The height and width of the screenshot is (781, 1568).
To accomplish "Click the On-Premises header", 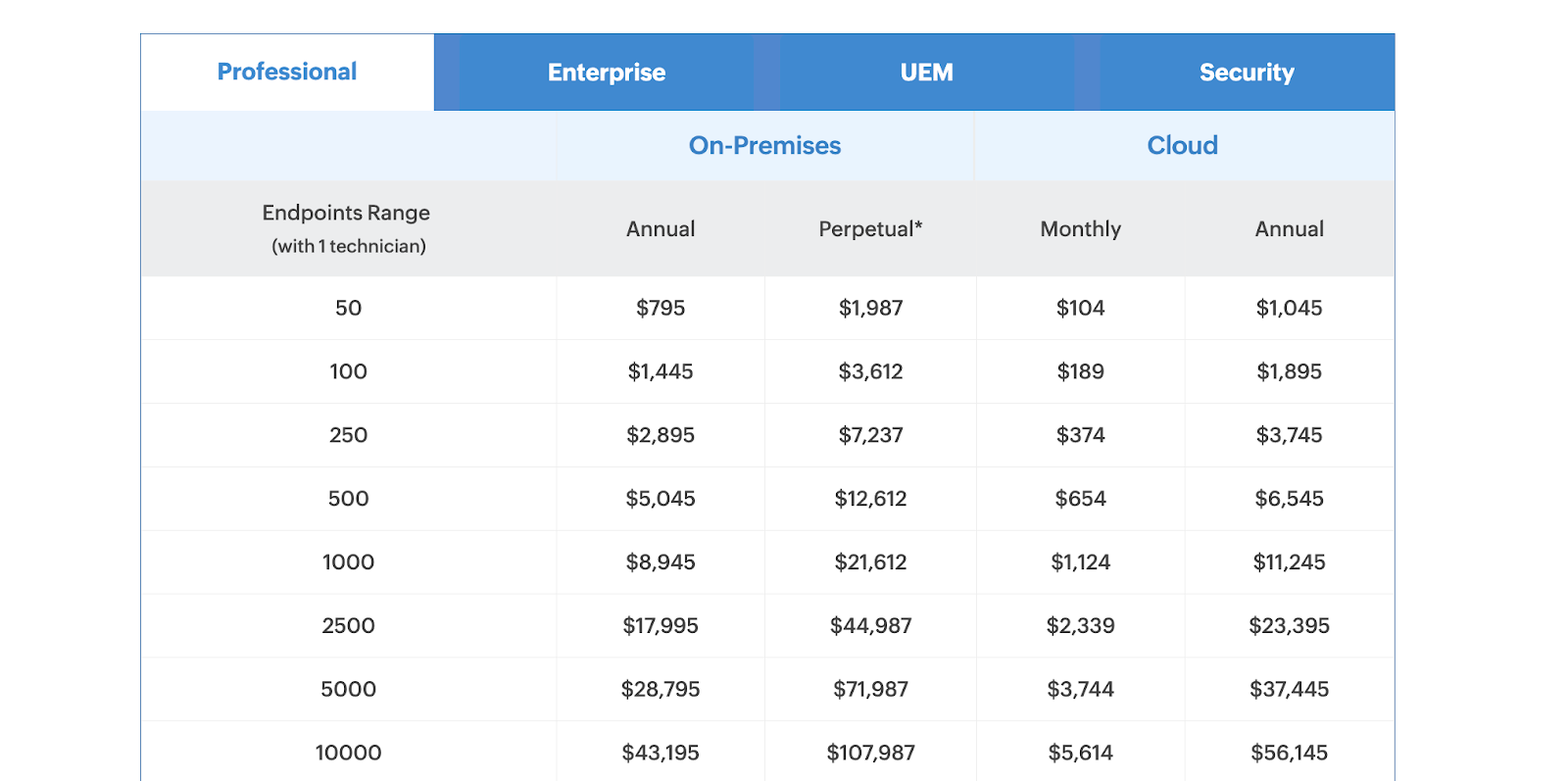I will (764, 146).
